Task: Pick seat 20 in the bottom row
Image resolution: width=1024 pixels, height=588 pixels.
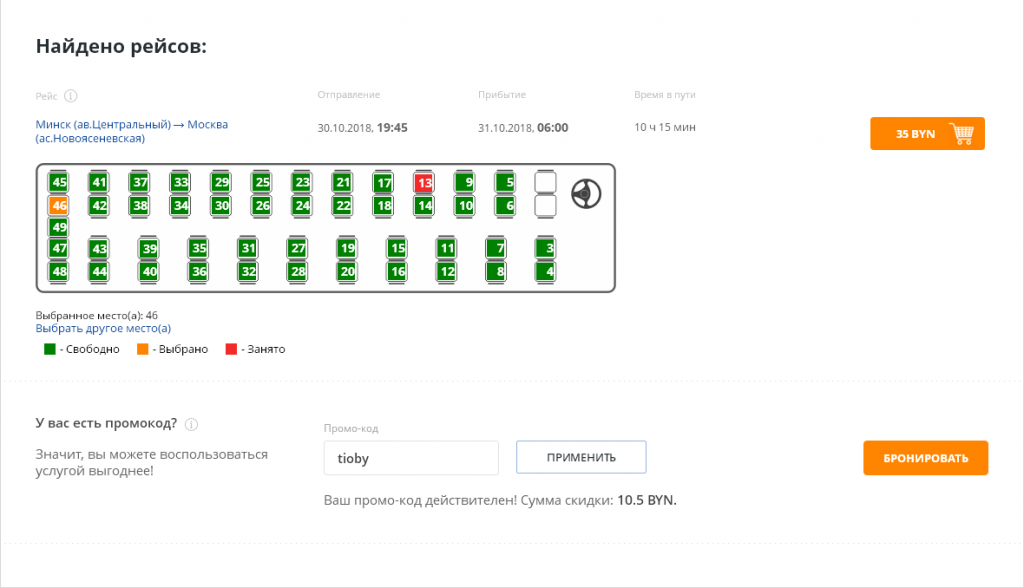Action: click(x=347, y=271)
